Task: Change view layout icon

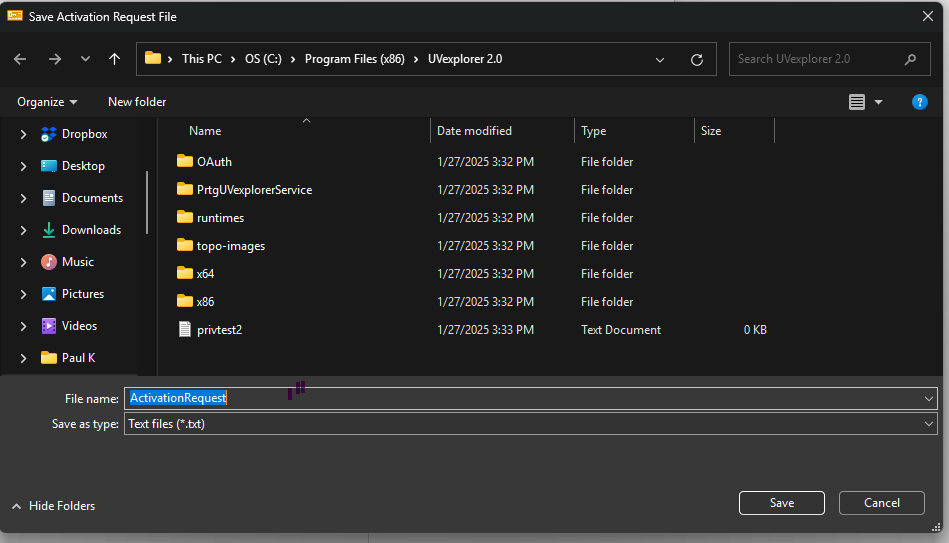Action: coord(856,102)
